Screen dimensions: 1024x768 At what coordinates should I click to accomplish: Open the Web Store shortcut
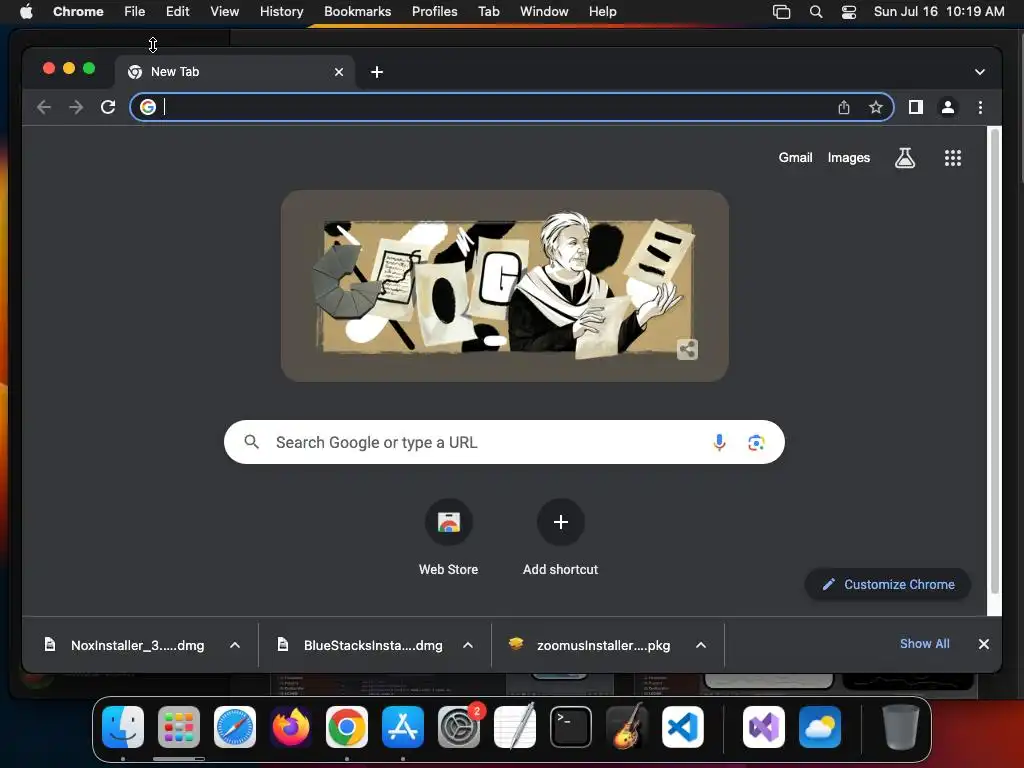[x=449, y=537]
